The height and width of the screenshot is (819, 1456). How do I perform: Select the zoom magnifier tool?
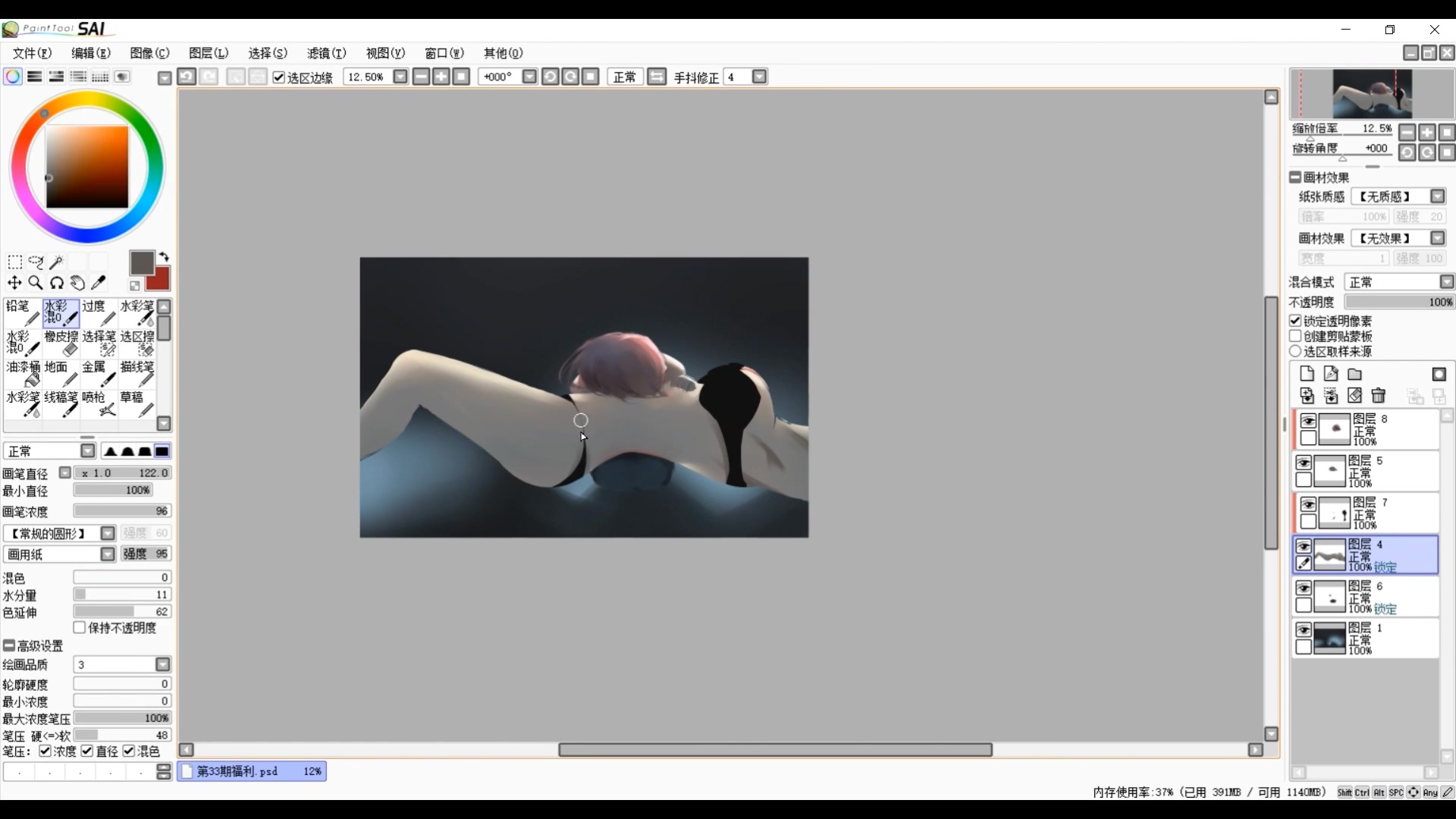click(35, 283)
